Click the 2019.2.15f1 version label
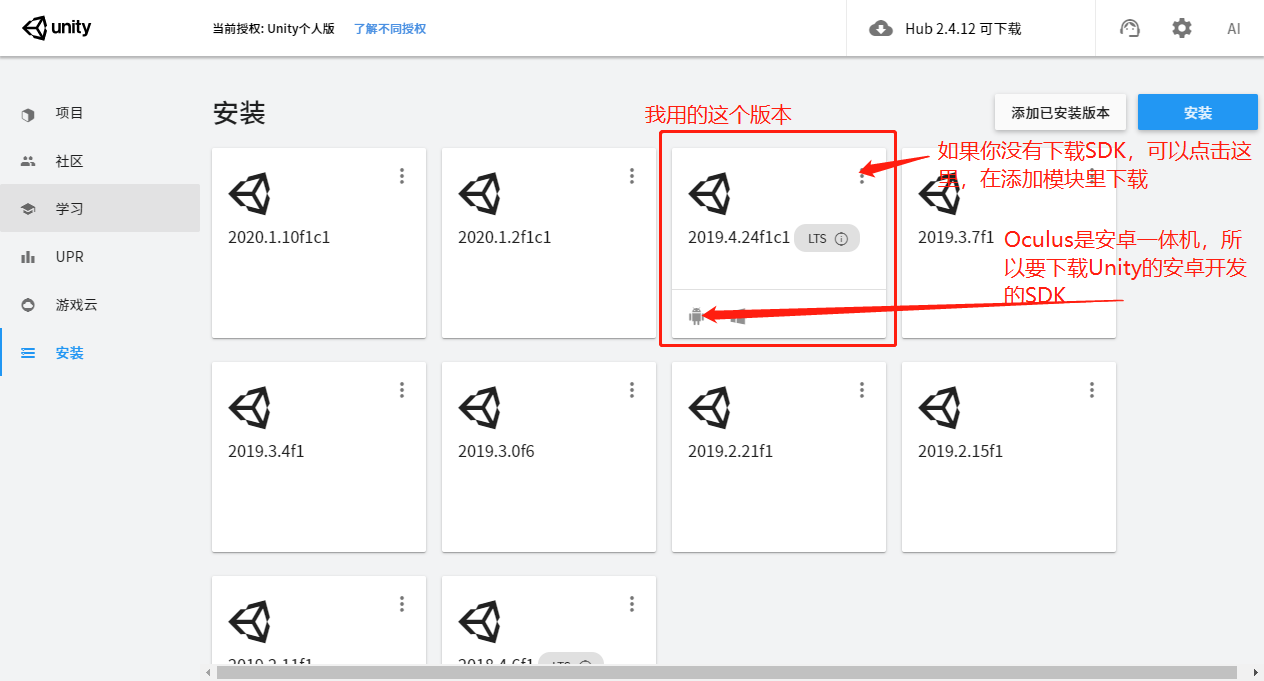Viewport: 1264px width, 681px height. (x=960, y=452)
